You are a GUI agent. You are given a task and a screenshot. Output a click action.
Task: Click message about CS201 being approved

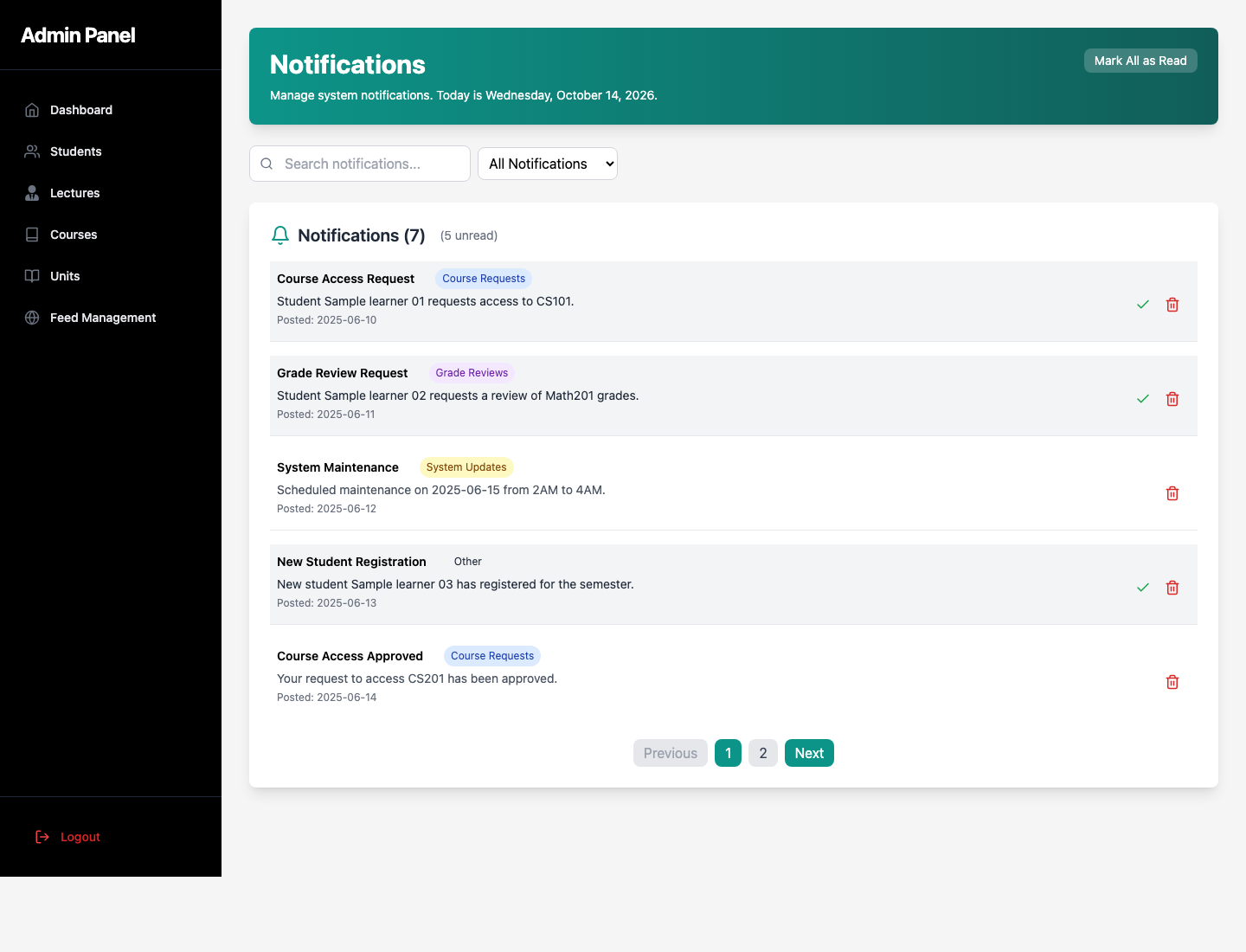pos(417,679)
